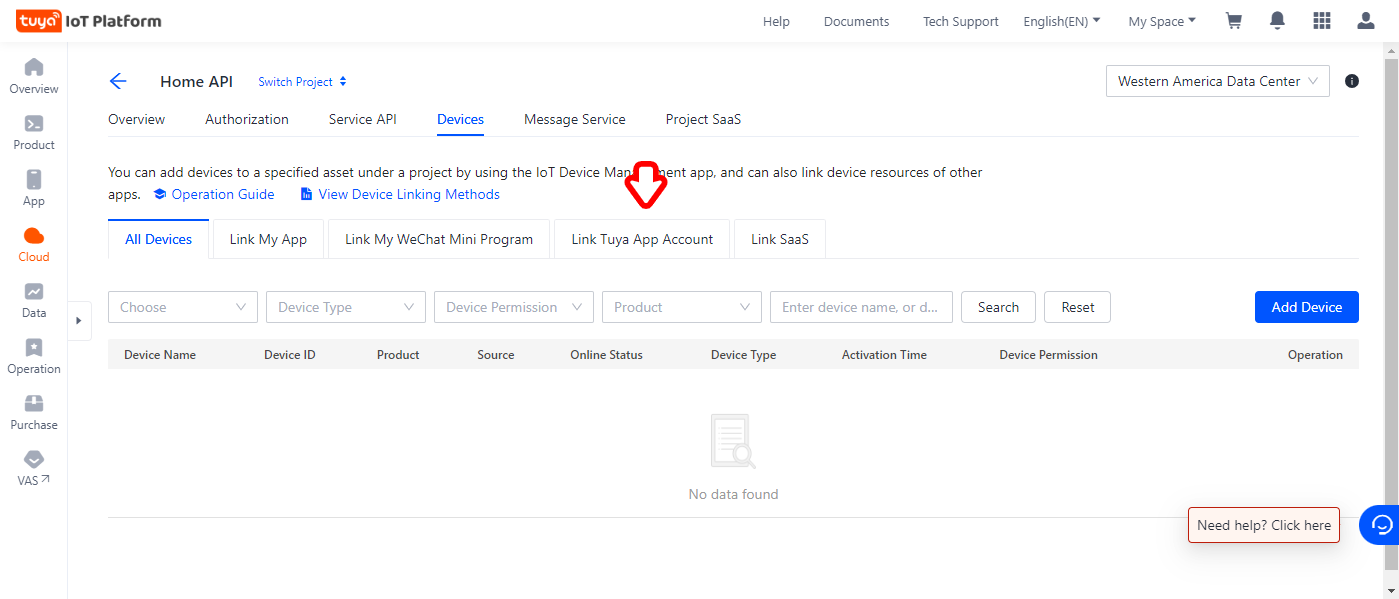Click the device name search field
Viewport: 1399px width, 599px height.
click(x=861, y=307)
